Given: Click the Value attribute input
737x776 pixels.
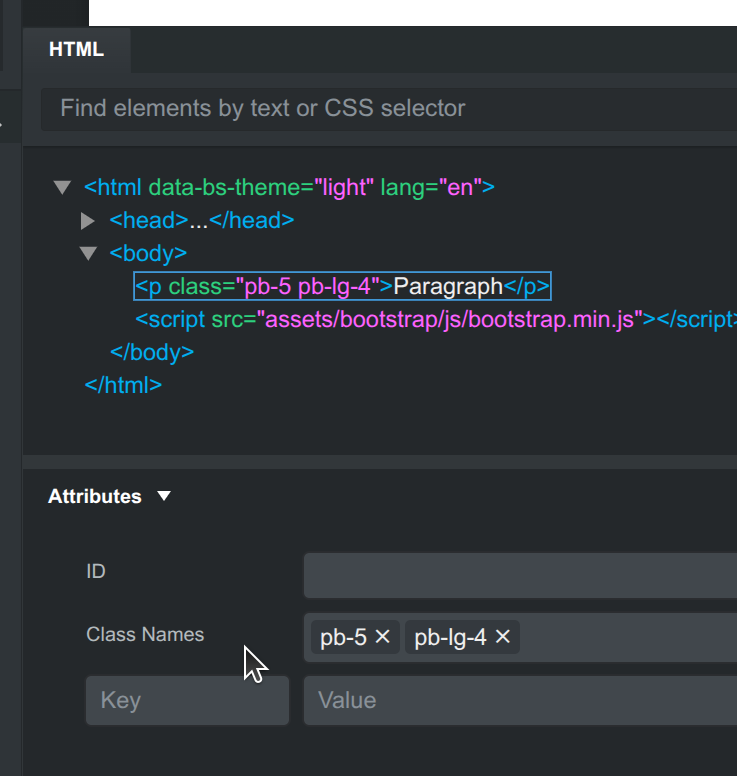Looking at the screenshot, I should 520,700.
